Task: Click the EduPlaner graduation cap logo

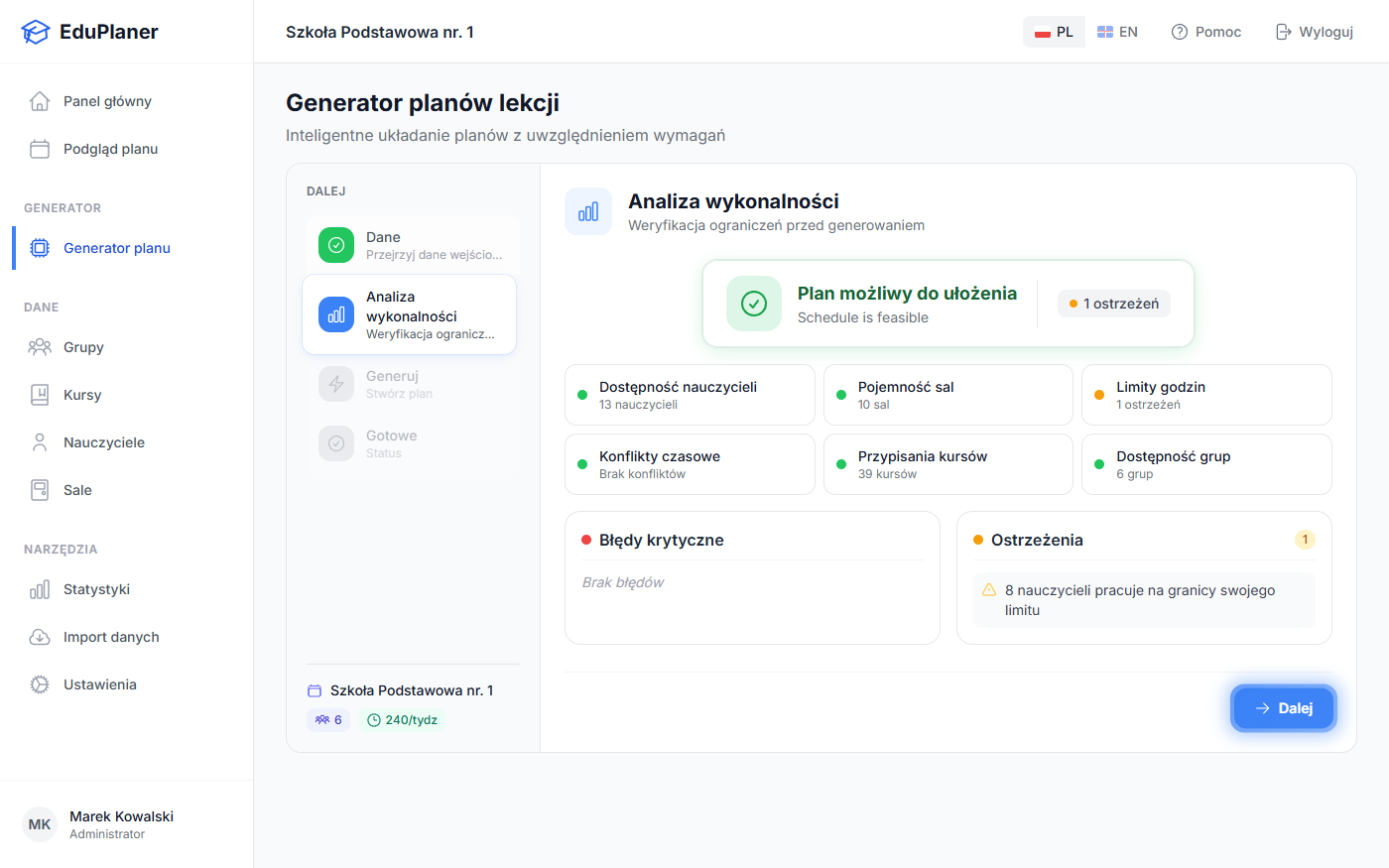Action: click(35, 32)
